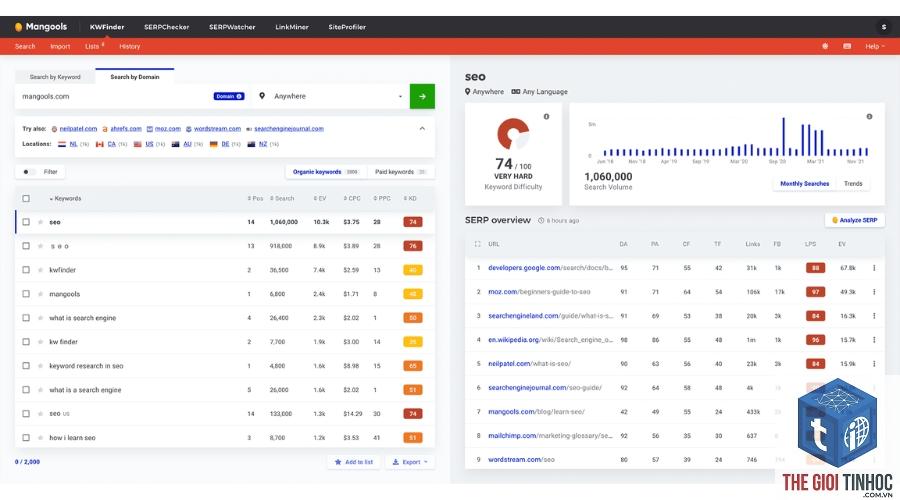The height and width of the screenshot is (500, 900).
Task: Star the 'how i learn seo' row
Action: (x=40, y=437)
